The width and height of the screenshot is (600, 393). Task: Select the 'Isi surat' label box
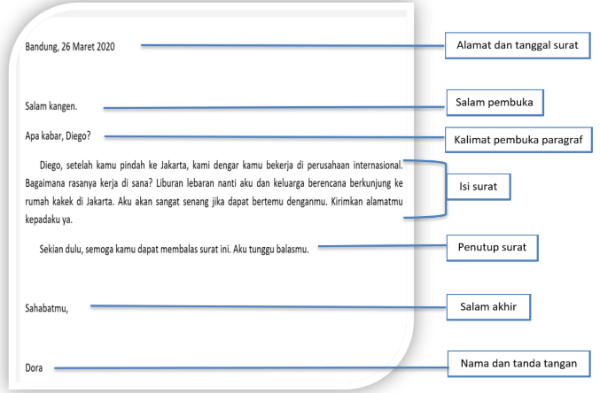click(478, 187)
